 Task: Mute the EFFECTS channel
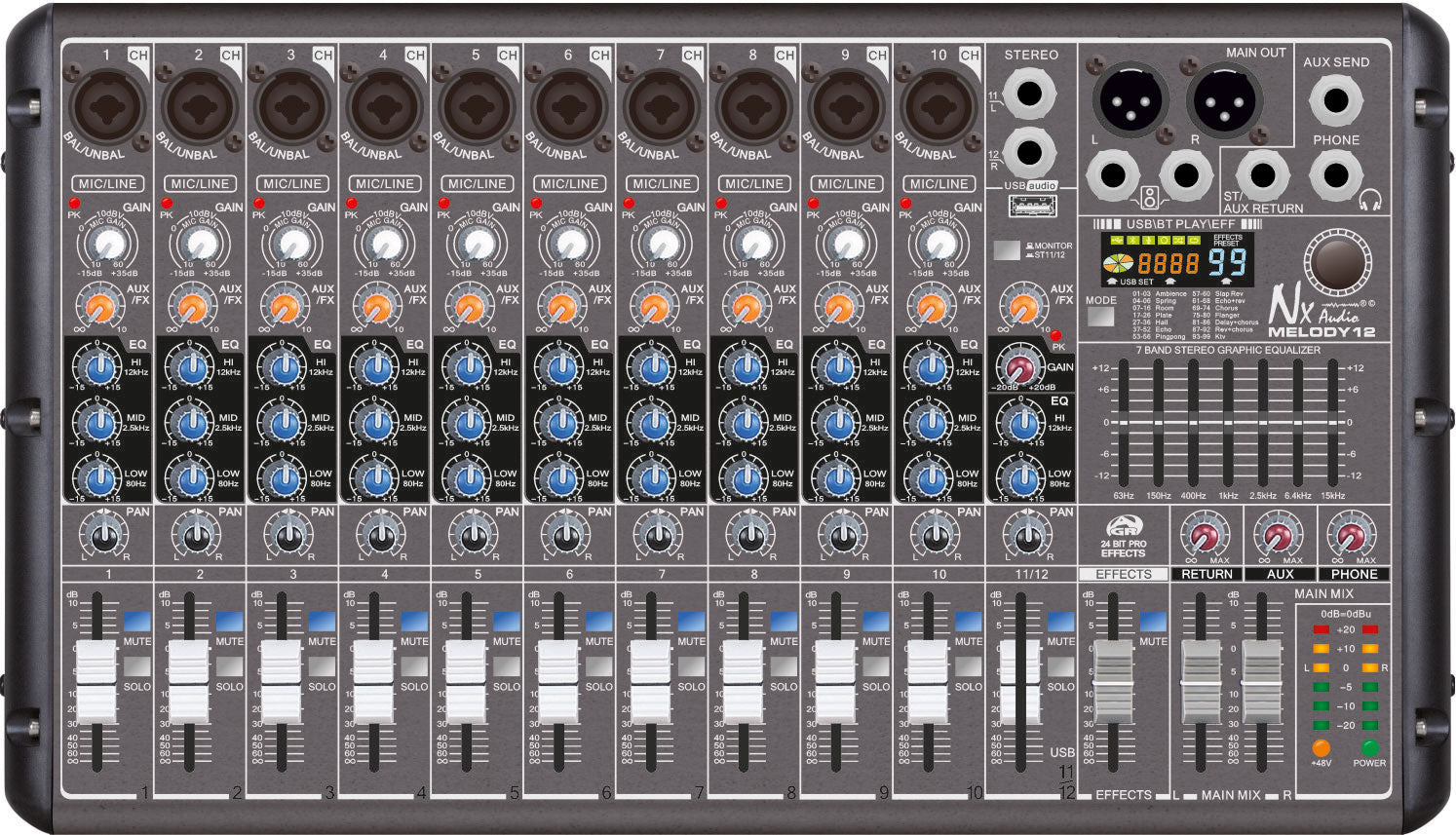1153,621
